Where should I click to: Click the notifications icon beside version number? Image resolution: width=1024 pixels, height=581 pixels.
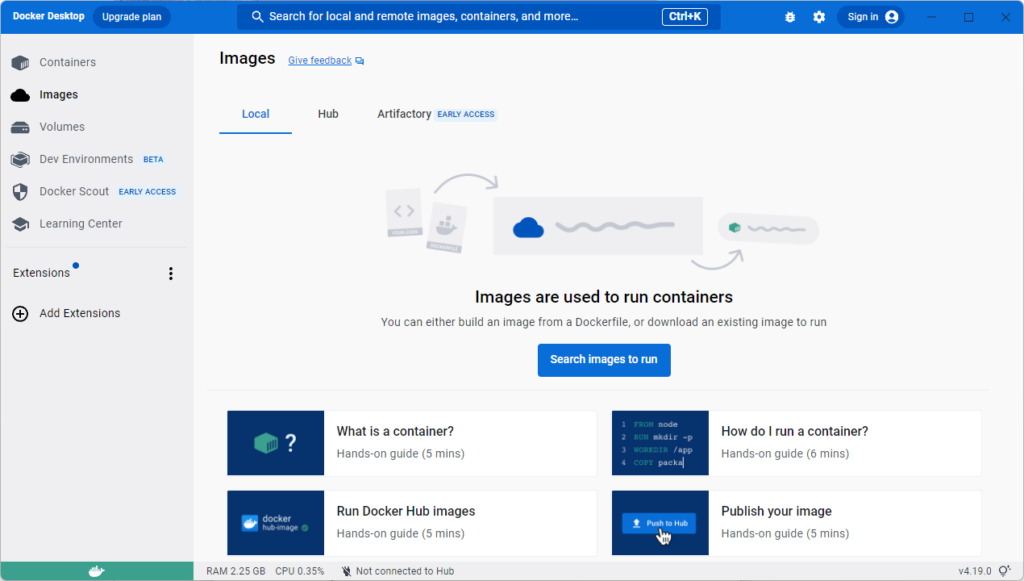(1003, 571)
